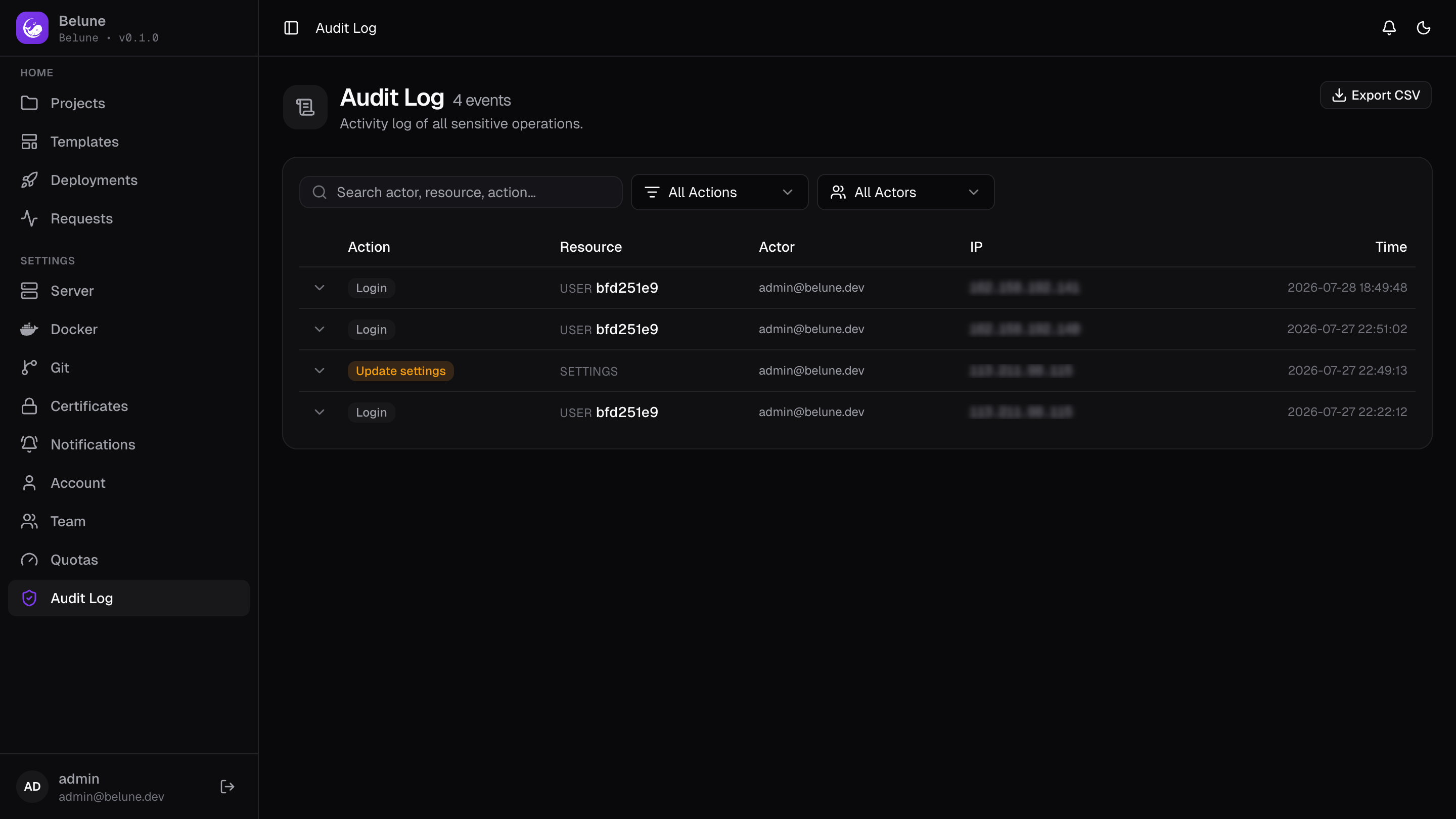
Task: Click the search magnifier icon
Action: point(320,192)
